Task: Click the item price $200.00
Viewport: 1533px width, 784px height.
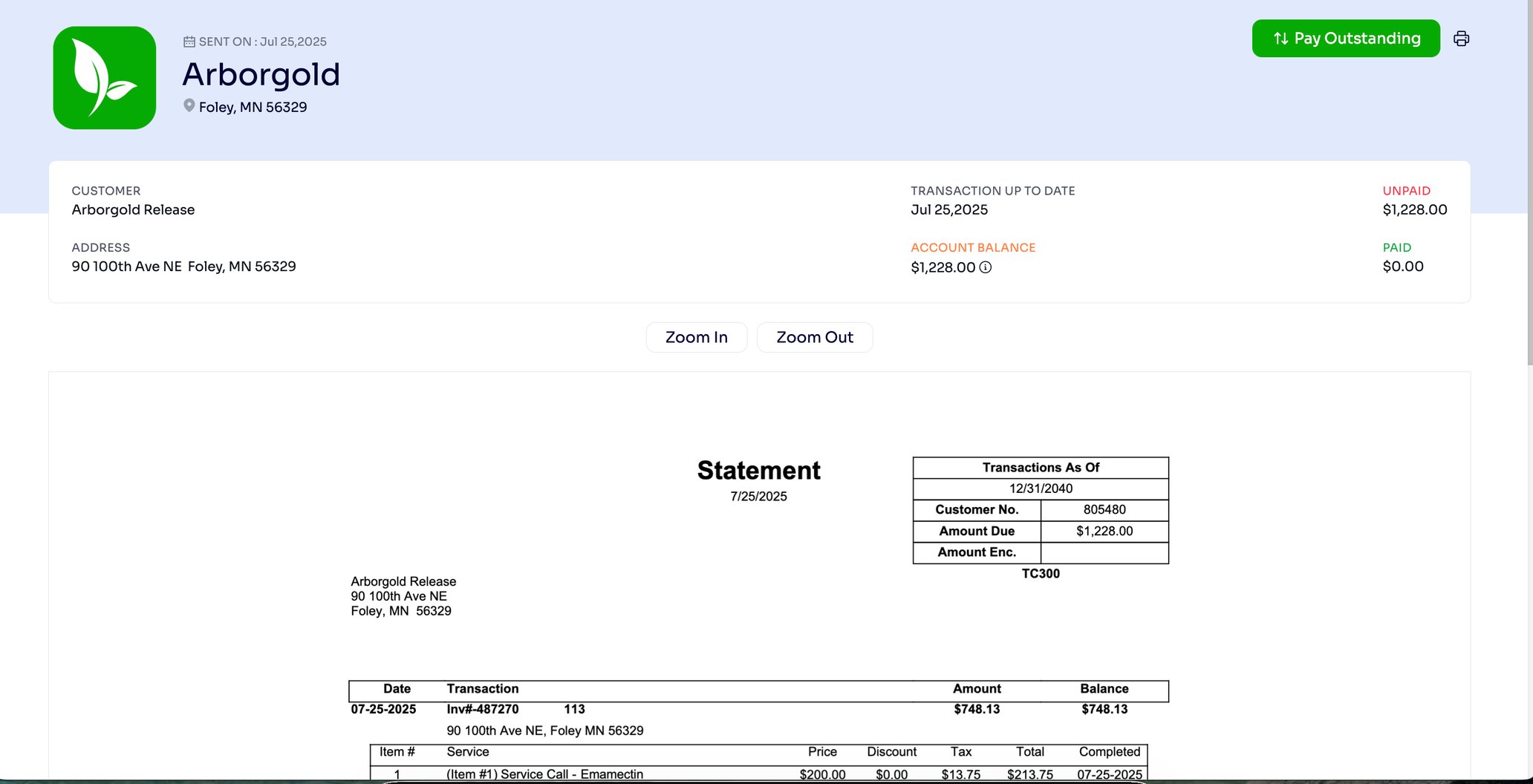Action: (822, 774)
